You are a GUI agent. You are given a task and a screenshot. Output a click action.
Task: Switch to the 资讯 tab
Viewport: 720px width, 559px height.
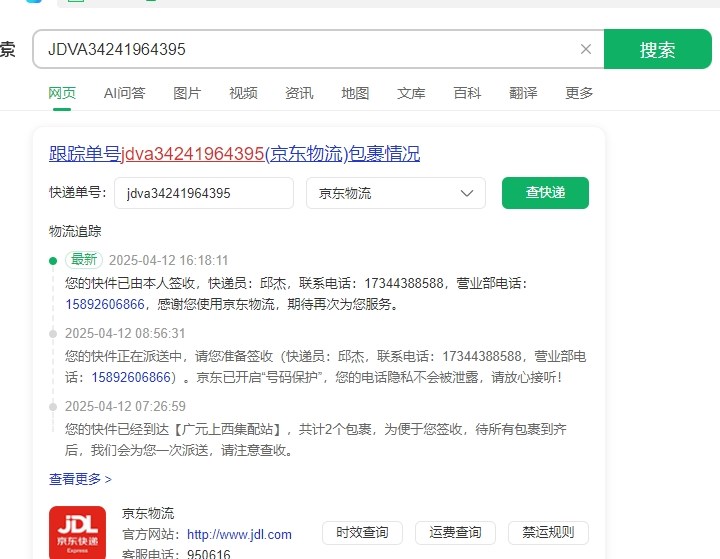pos(299,93)
